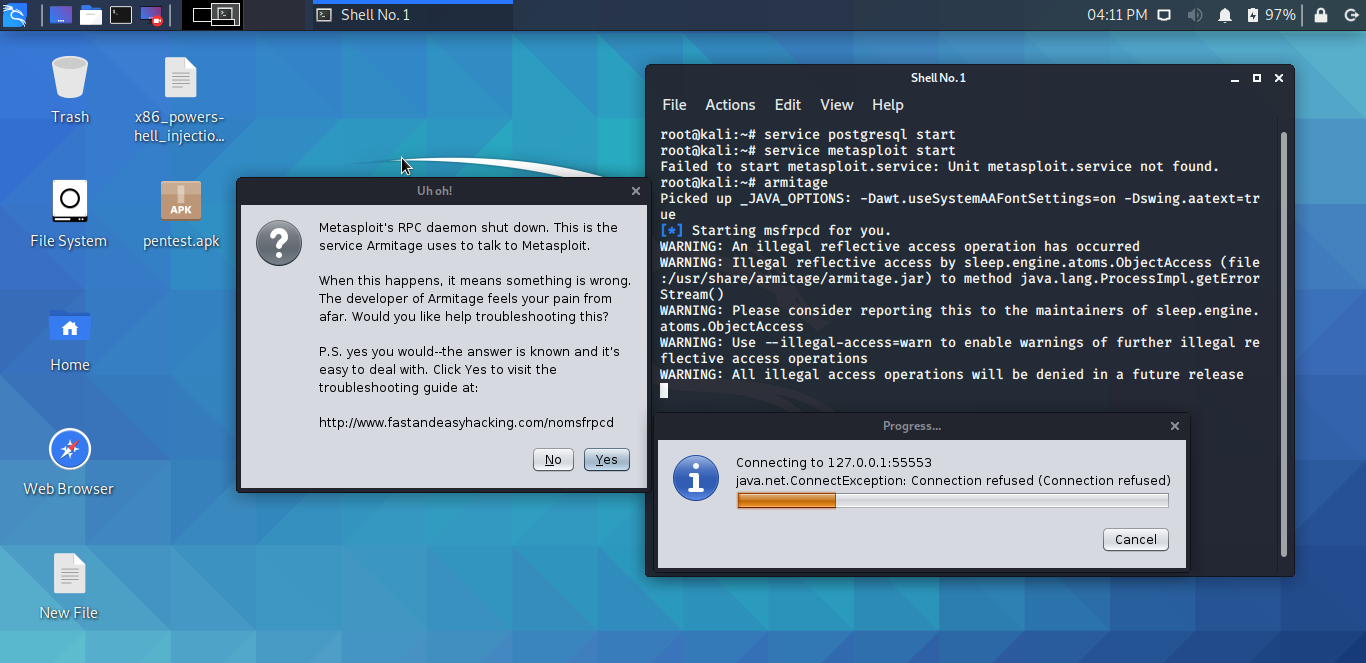Viewport: 1366px width, 663px height.
Task: Click the orange connection progress bar
Action: pos(786,500)
